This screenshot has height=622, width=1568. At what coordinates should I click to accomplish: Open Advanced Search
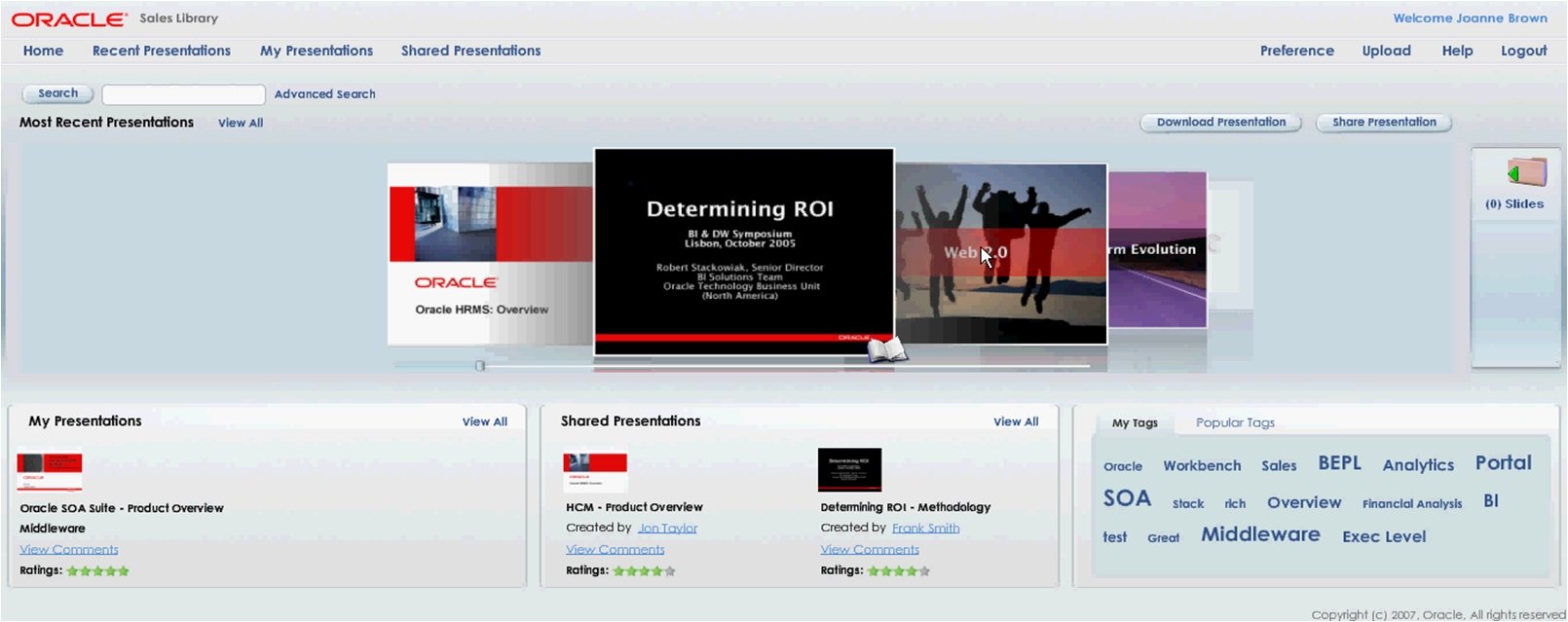(325, 94)
